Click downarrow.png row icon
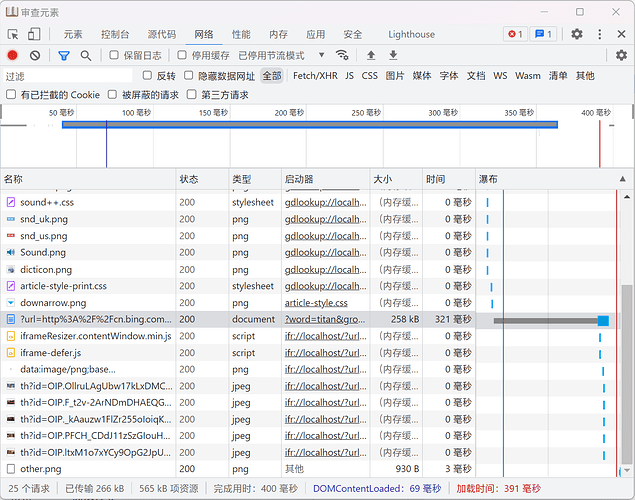 11,303
